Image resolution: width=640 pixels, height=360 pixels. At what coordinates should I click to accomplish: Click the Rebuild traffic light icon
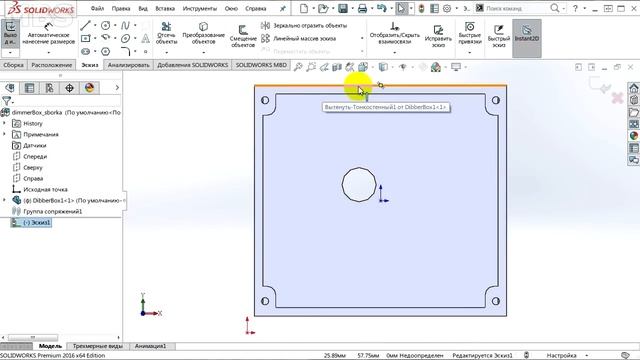point(422,8)
